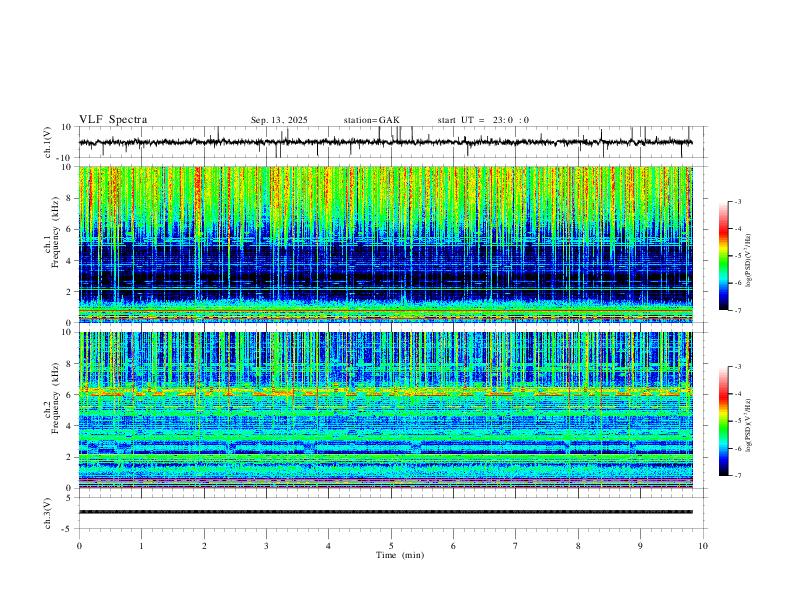The height and width of the screenshot is (612, 792).
Task: Click the ch.1 voltage waveform trace panel
Action: click(392, 142)
